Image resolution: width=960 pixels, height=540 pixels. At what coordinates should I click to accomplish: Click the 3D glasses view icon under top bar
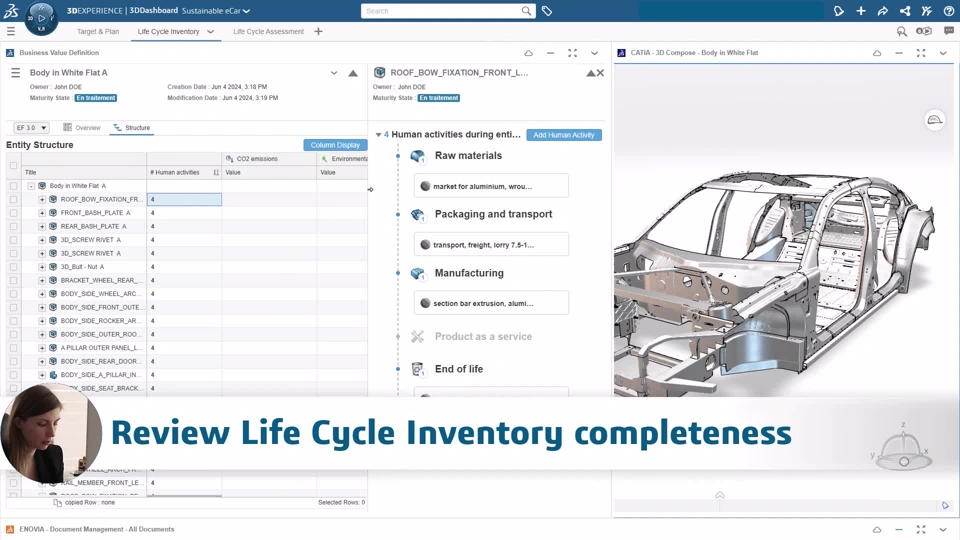[x=923, y=31]
